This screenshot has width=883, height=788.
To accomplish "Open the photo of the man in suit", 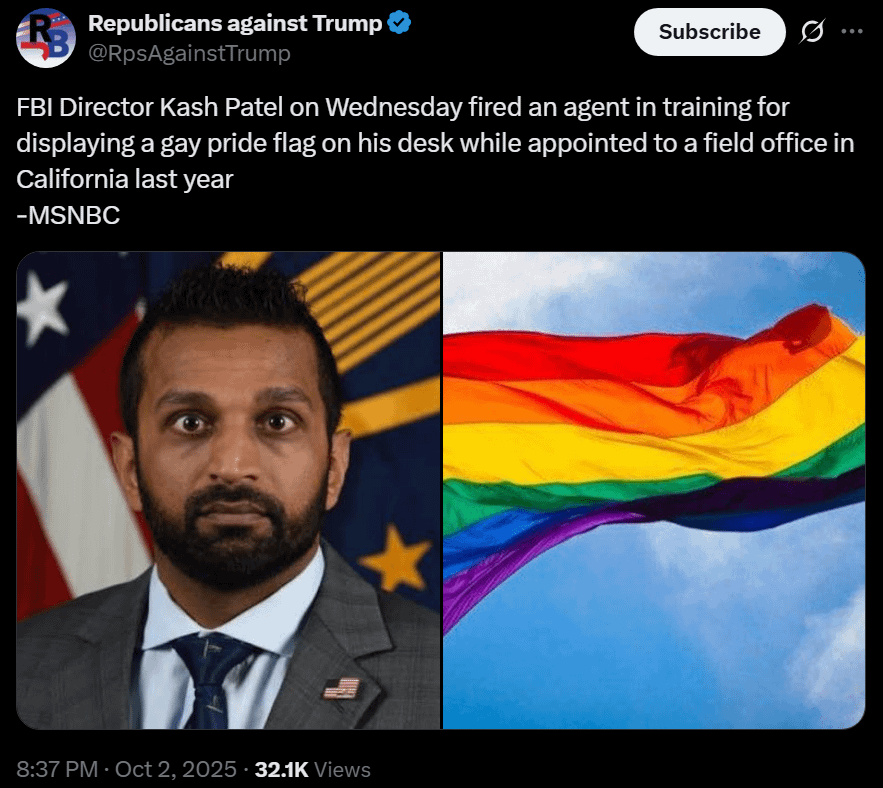I will click(x=229, y=491).
